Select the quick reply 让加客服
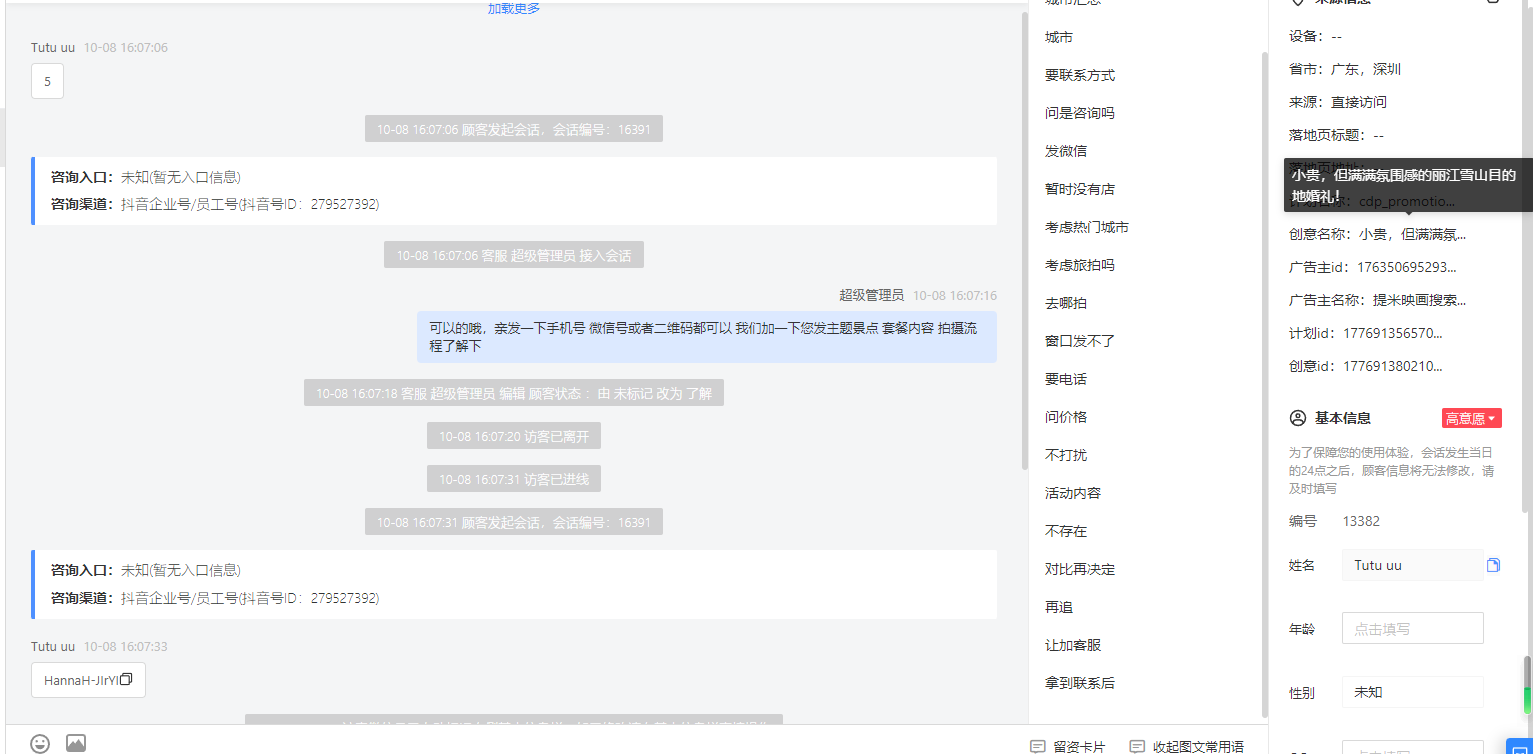The image size is (1533, 754). pos(1073,645)
